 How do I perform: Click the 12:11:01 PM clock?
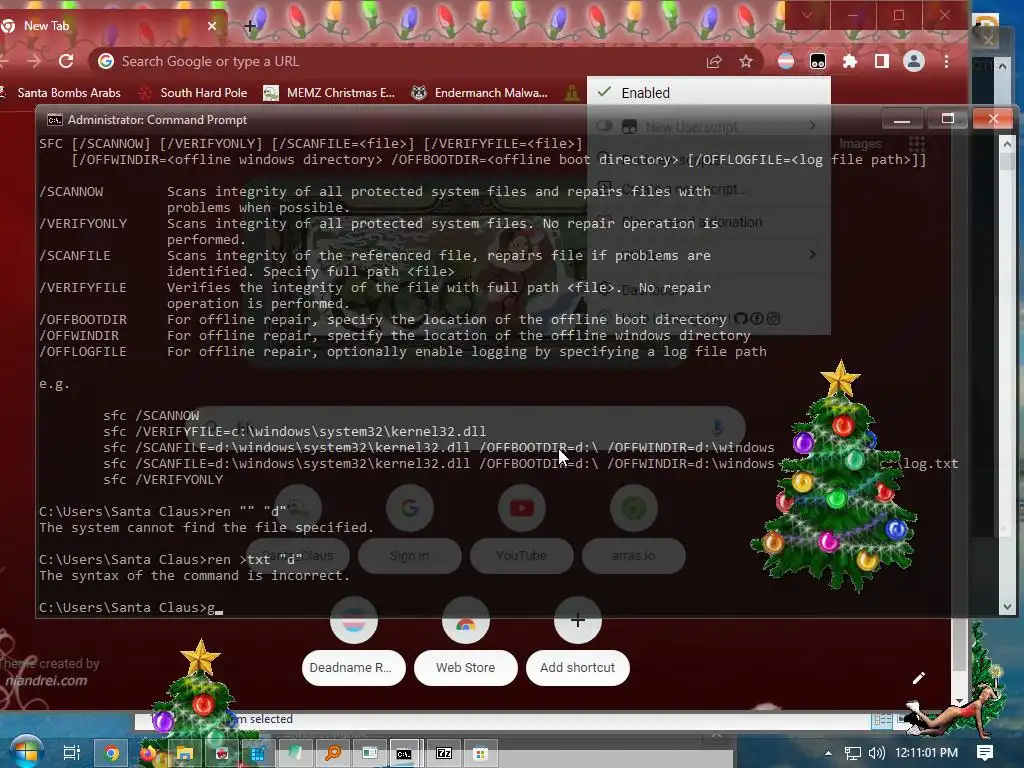click(927, 753)
